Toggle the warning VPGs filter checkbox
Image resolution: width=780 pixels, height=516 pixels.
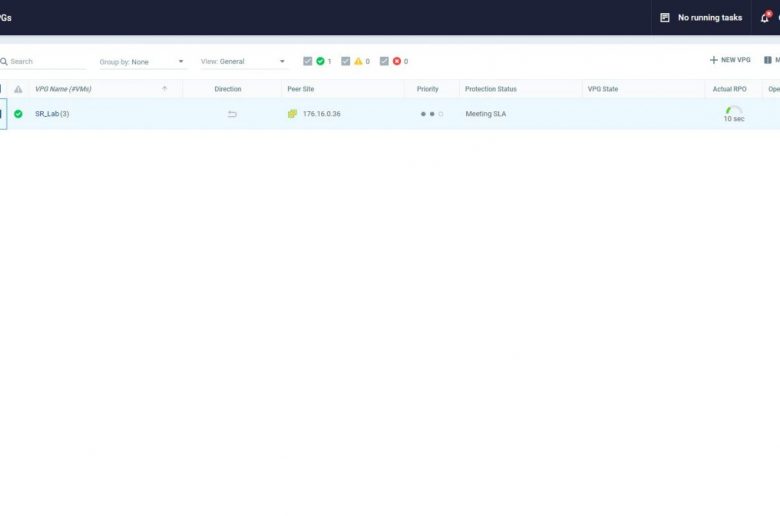click(x=346, y=61)
